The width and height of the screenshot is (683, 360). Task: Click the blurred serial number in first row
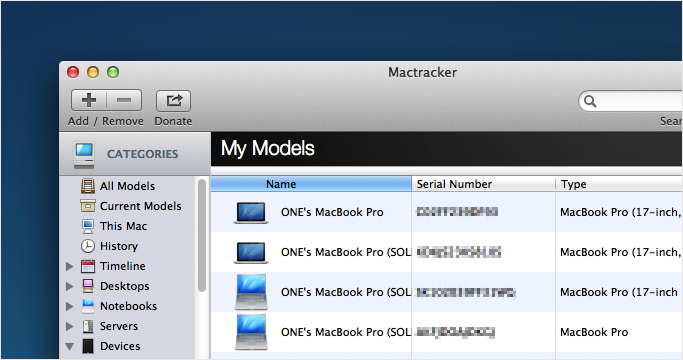(x=457, y=212)
